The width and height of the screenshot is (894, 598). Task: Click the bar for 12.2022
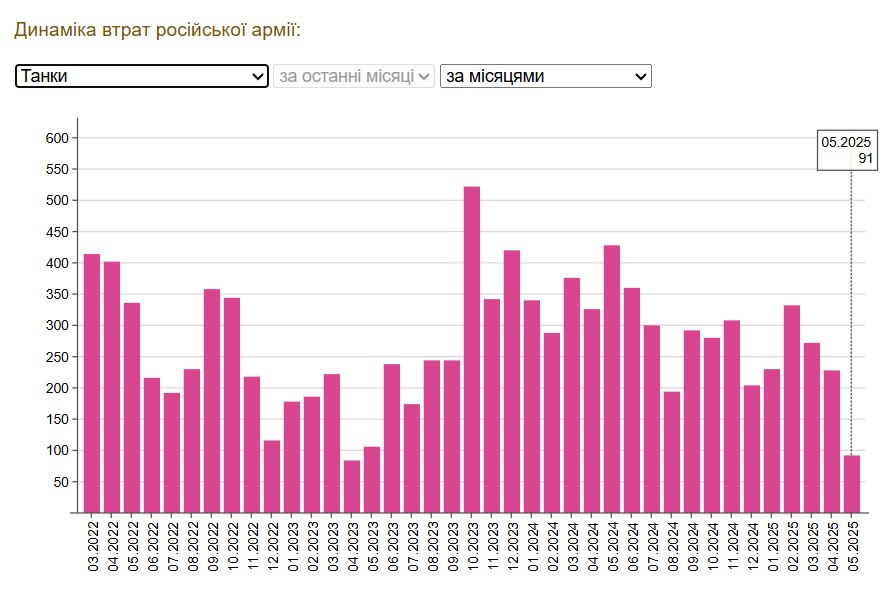tap(272, 476)
